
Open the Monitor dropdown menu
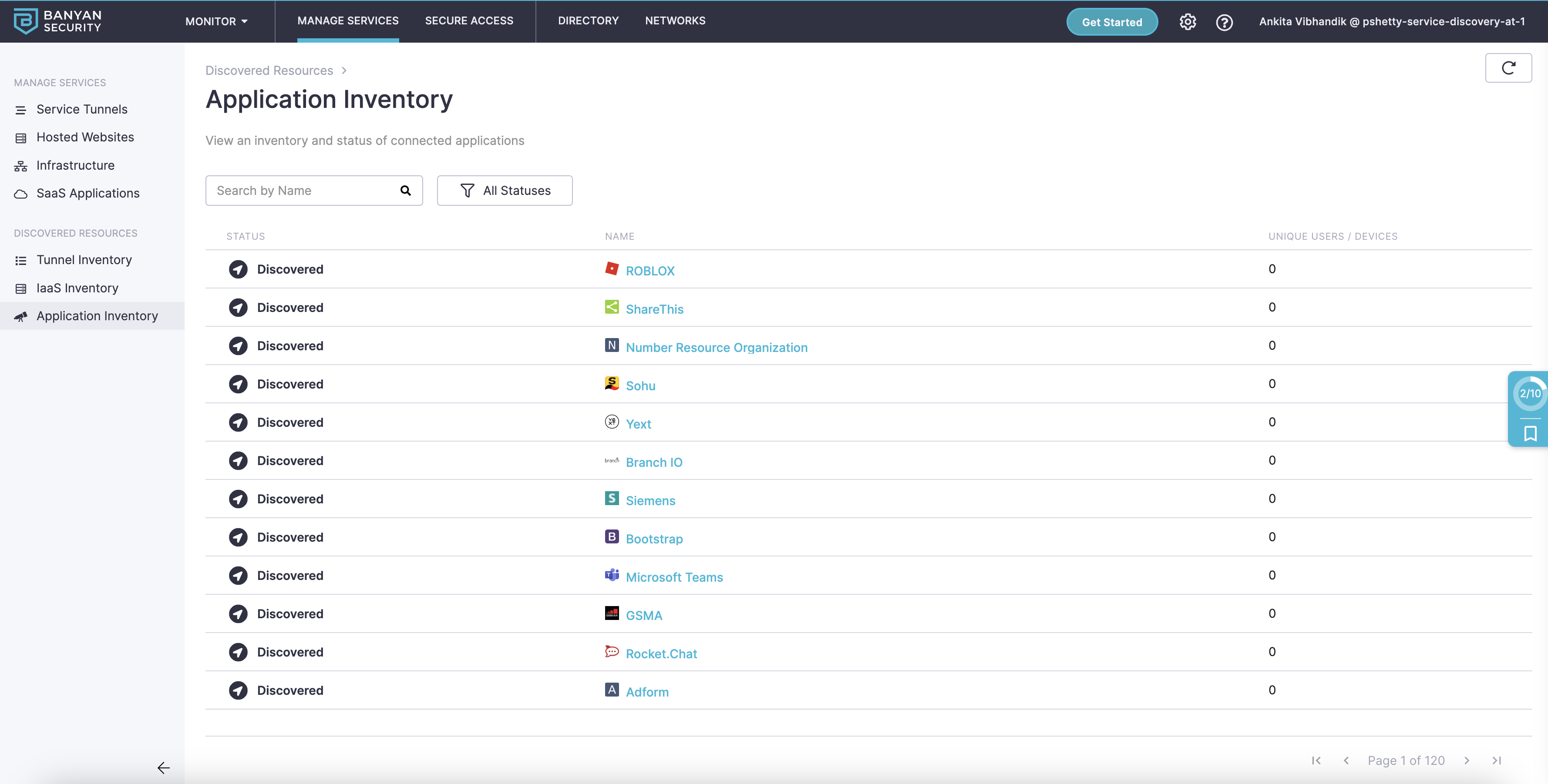[x=216, y=21]
